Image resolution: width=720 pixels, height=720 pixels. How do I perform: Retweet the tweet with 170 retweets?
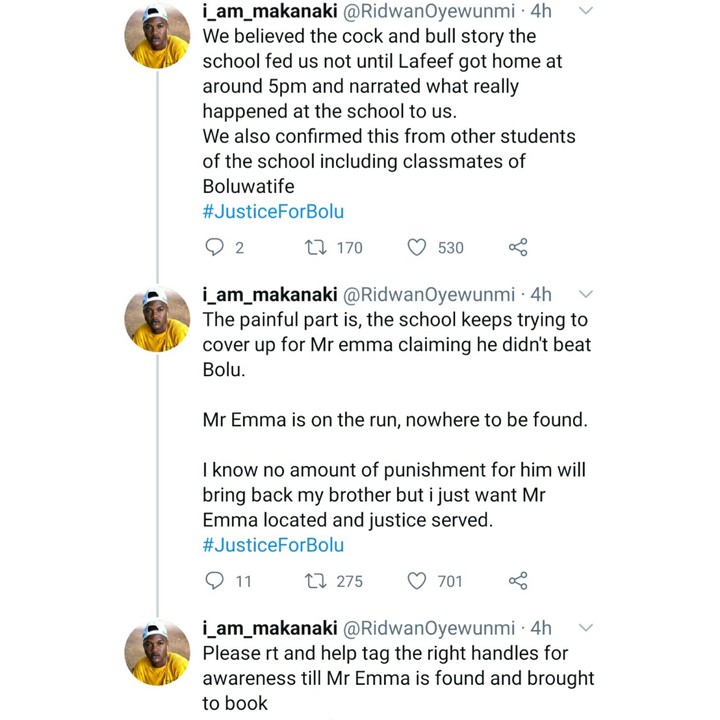[316, 248]
